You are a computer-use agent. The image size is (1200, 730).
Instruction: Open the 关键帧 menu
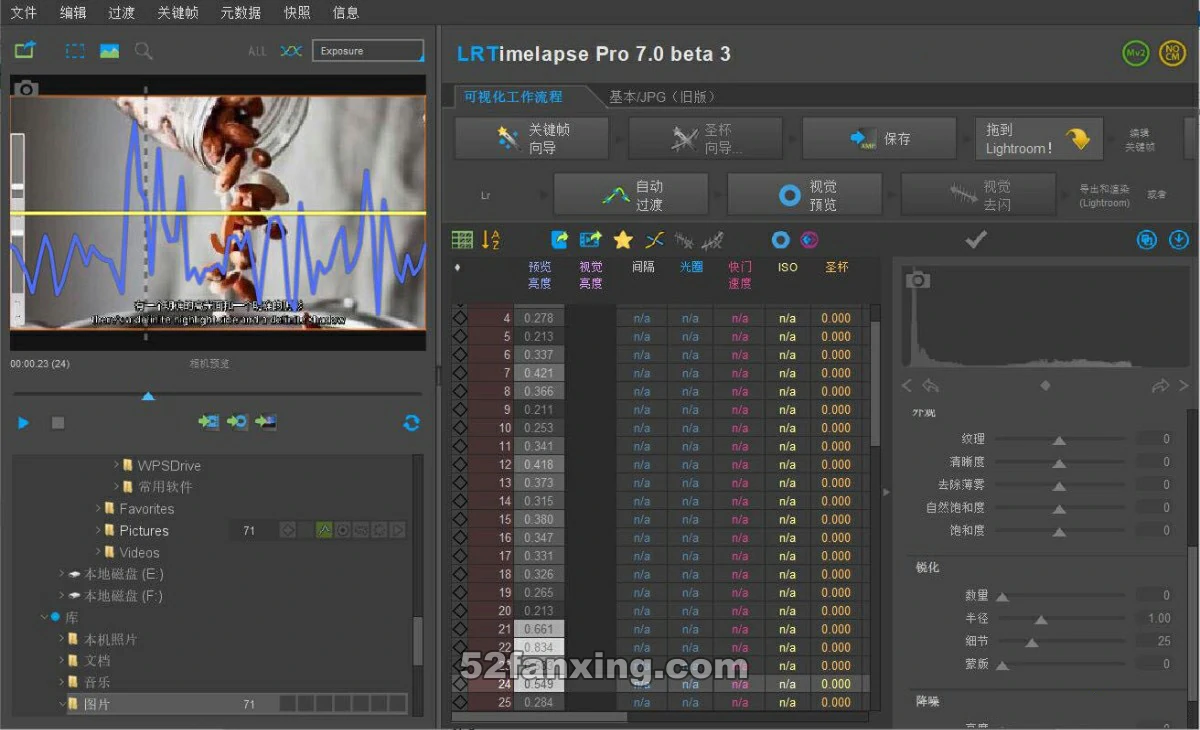tap(178, 12)
